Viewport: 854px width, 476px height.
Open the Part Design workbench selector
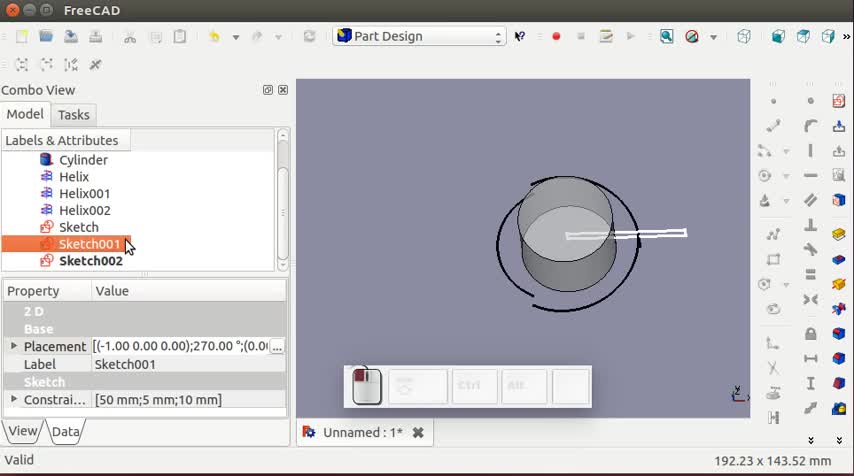[419, 36]
